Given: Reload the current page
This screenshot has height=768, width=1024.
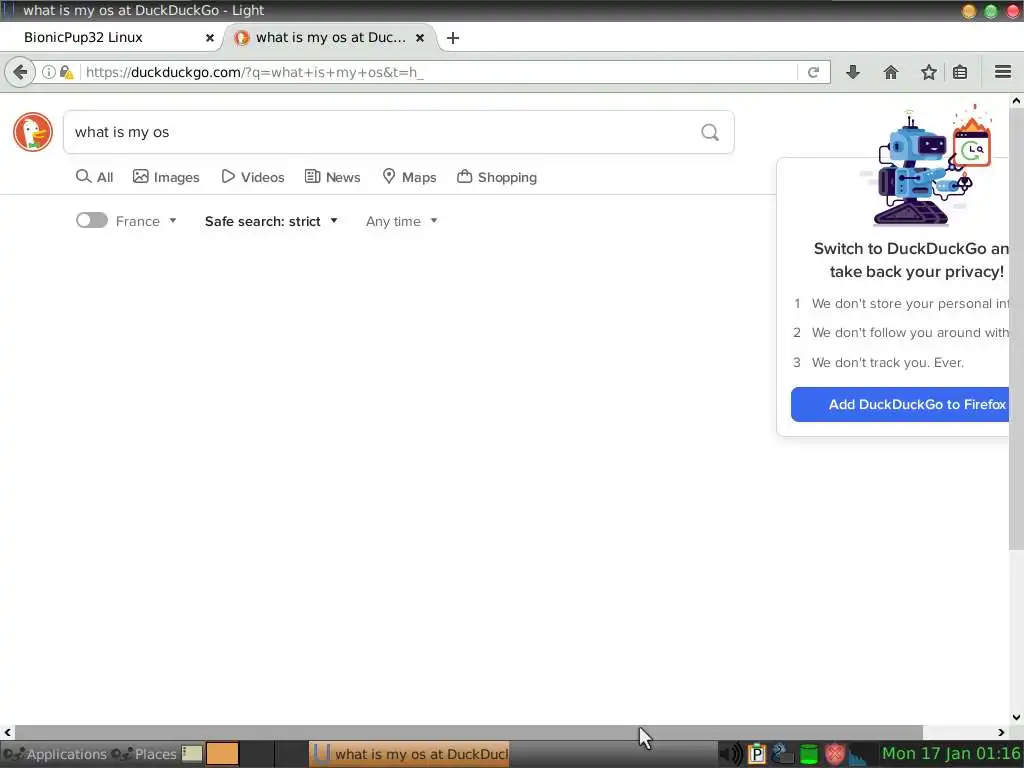Looking at the screenshot, I should click(813, 72).
